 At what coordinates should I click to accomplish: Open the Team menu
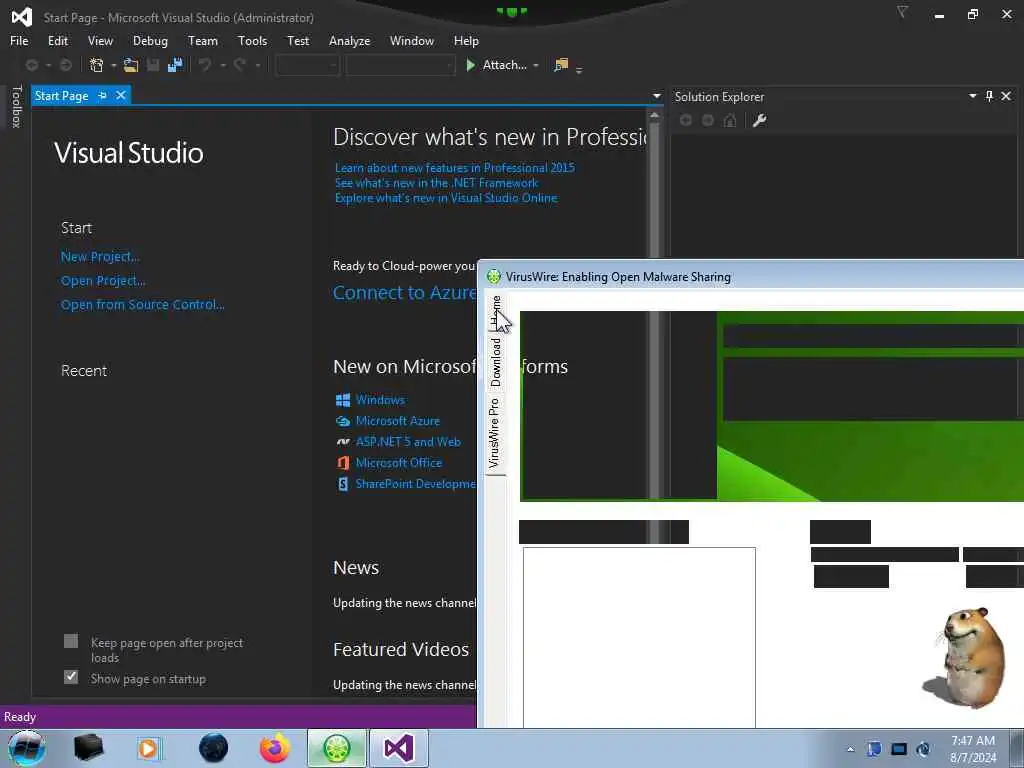pyautogui.click(x=202, y=40)
